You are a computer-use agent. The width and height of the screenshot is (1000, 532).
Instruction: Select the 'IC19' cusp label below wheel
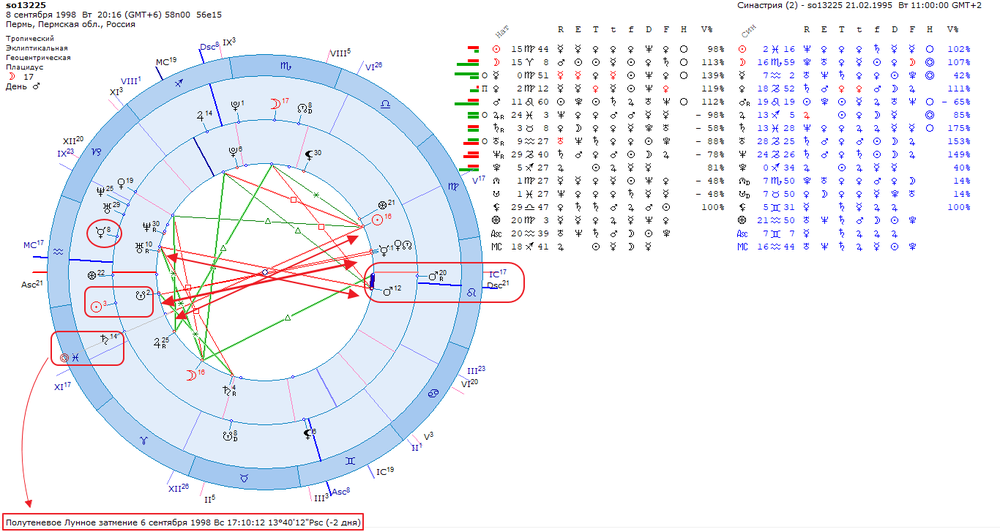point(385,471)
